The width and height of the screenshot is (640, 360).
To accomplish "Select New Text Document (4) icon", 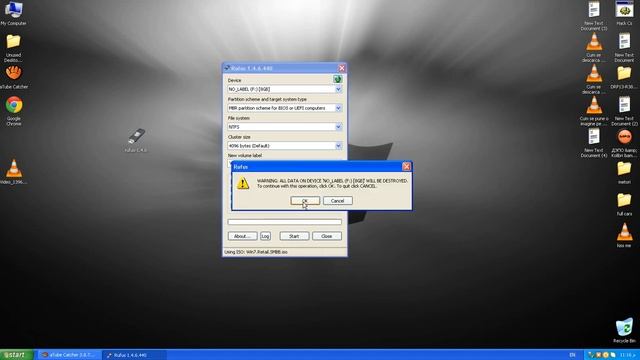I will [594, 143].
